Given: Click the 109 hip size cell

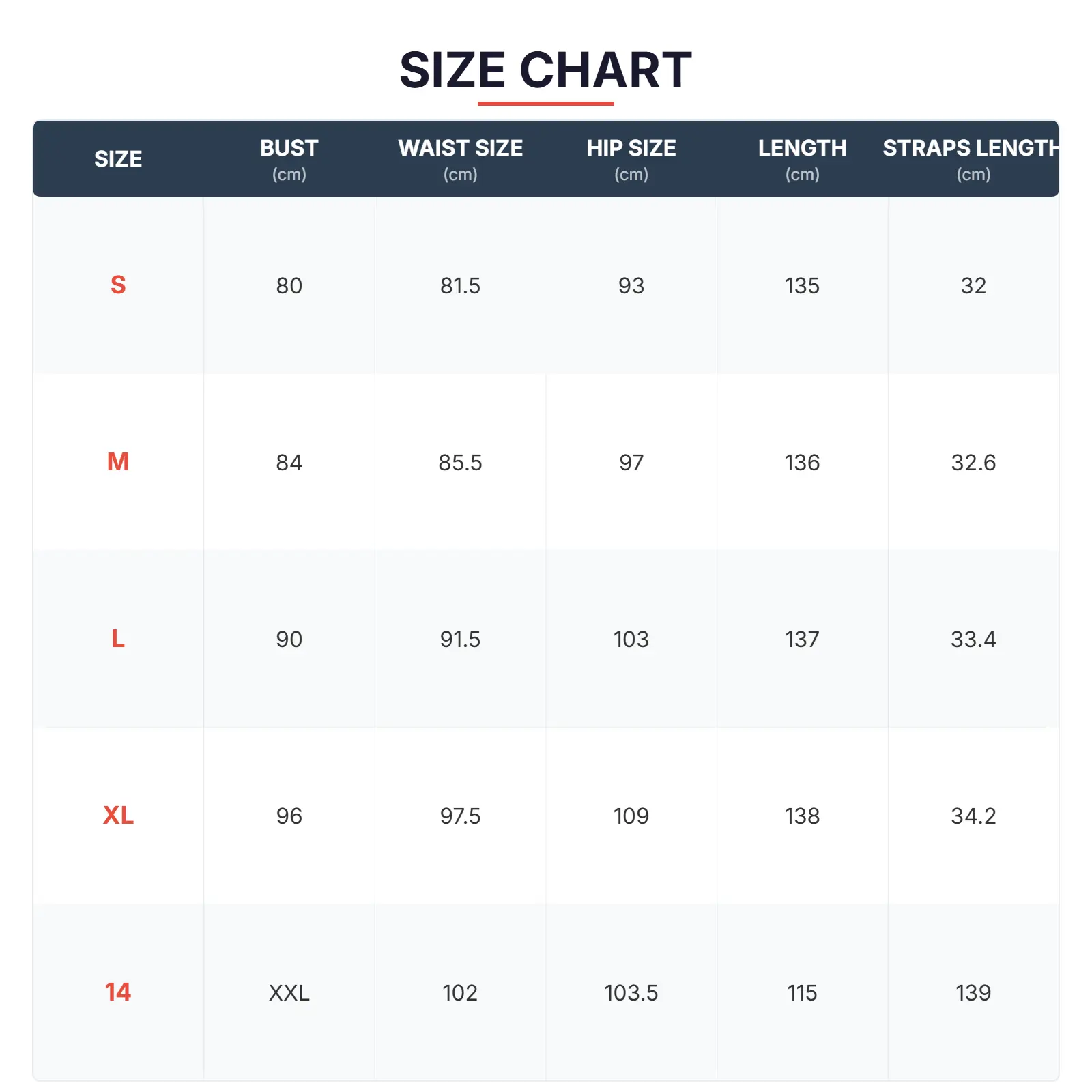Looking at the screenshot, I should [631, 816].
